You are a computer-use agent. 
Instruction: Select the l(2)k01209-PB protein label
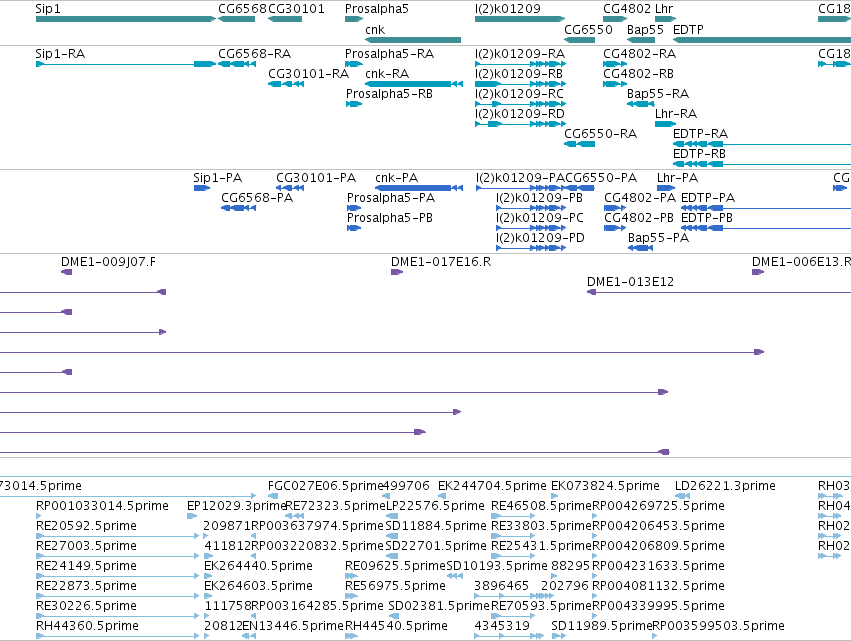(x=539, y=198)
